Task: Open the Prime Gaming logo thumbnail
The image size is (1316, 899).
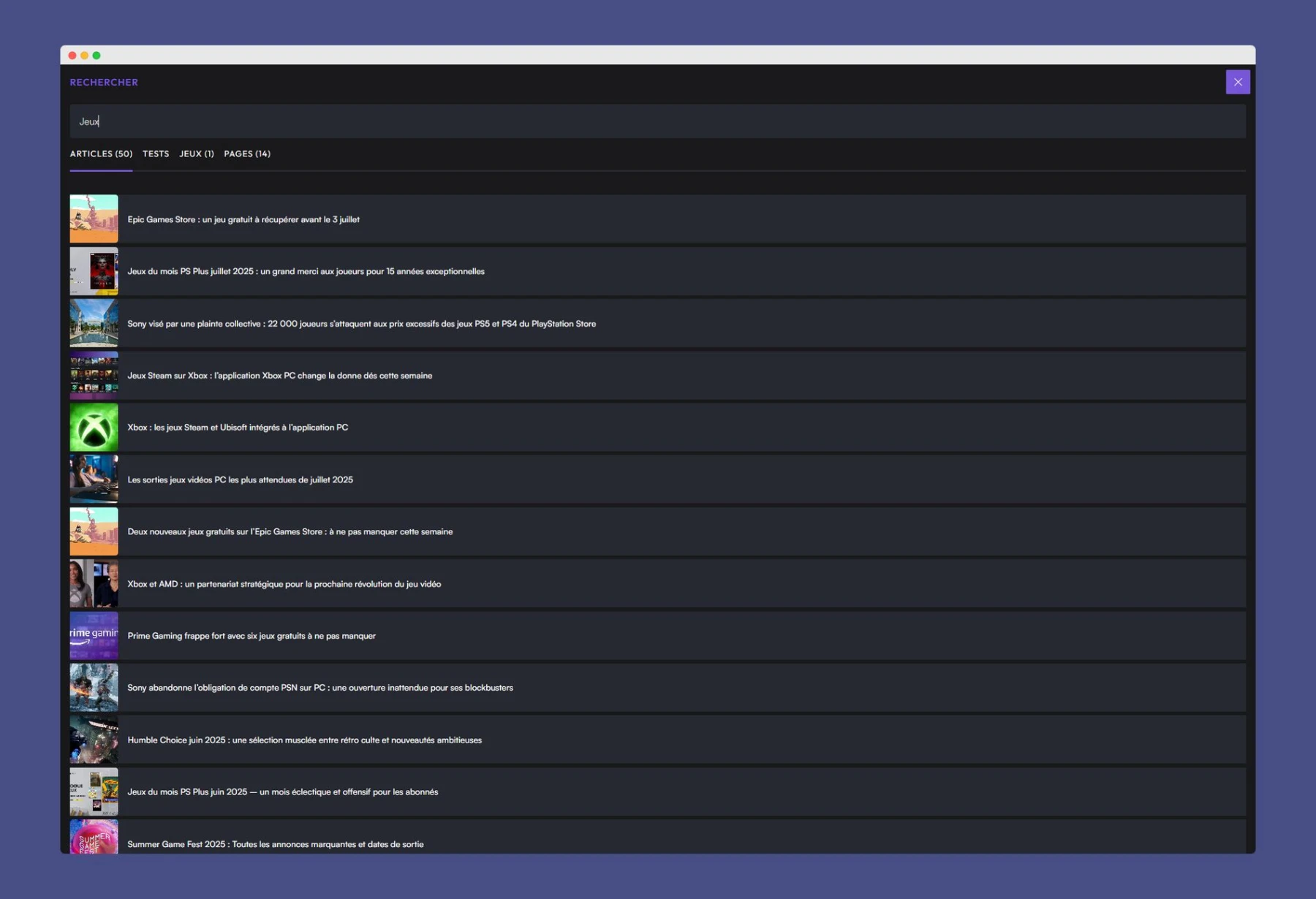Action: click(94, 636)
